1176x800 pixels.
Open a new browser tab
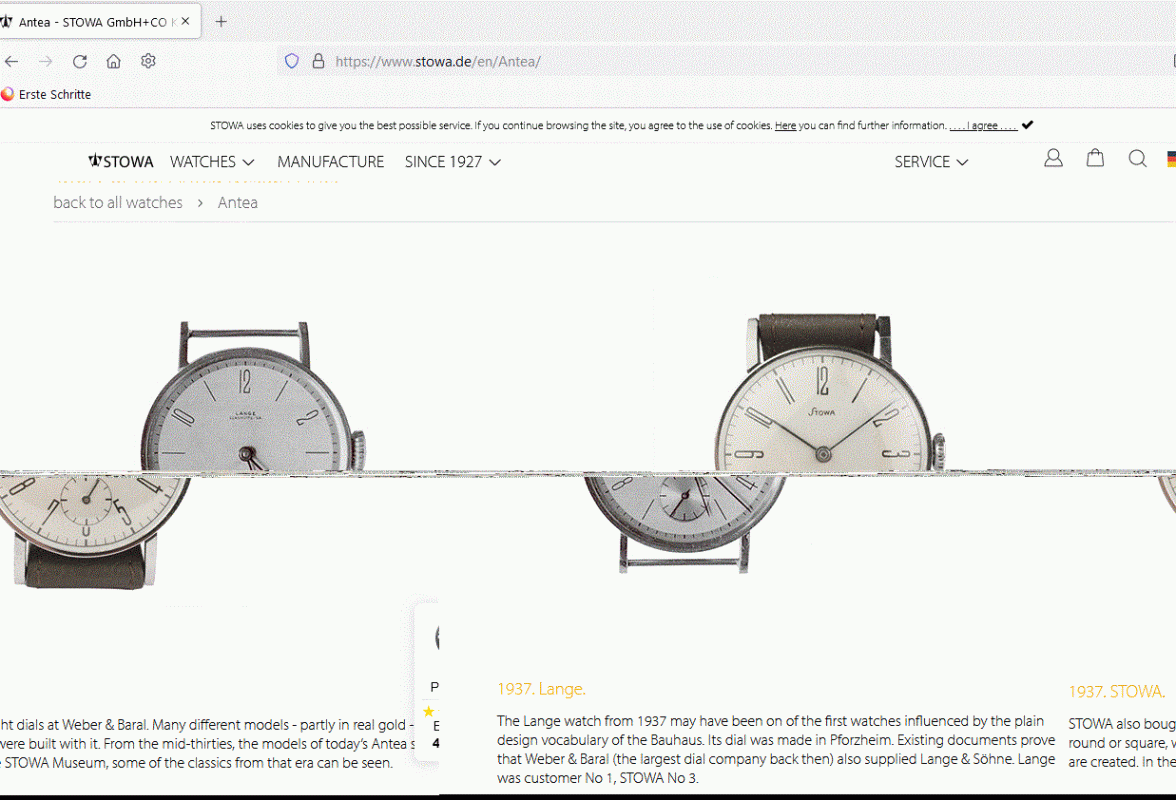(x=221, y=21)
